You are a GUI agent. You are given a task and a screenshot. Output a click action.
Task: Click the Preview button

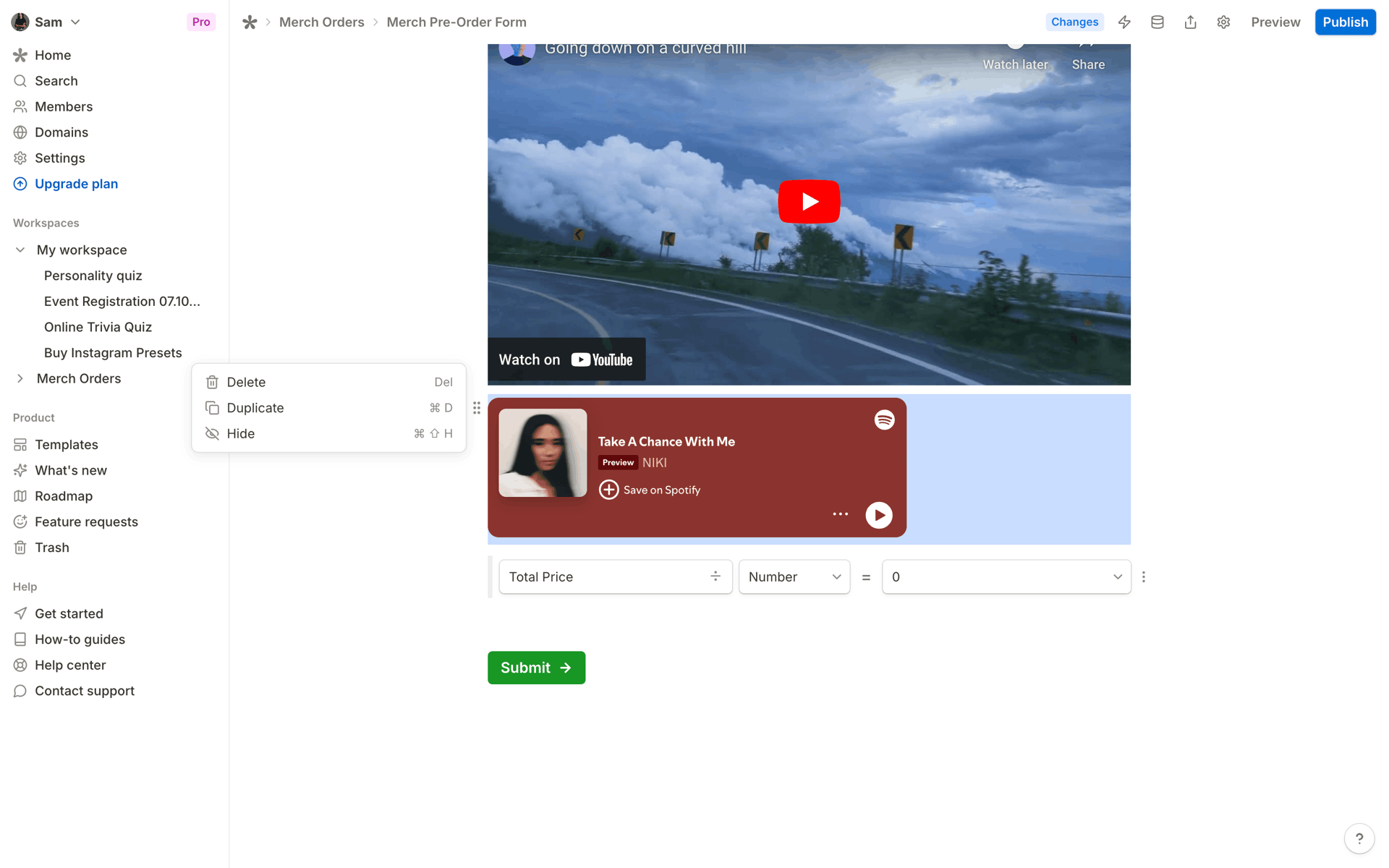1275,22
